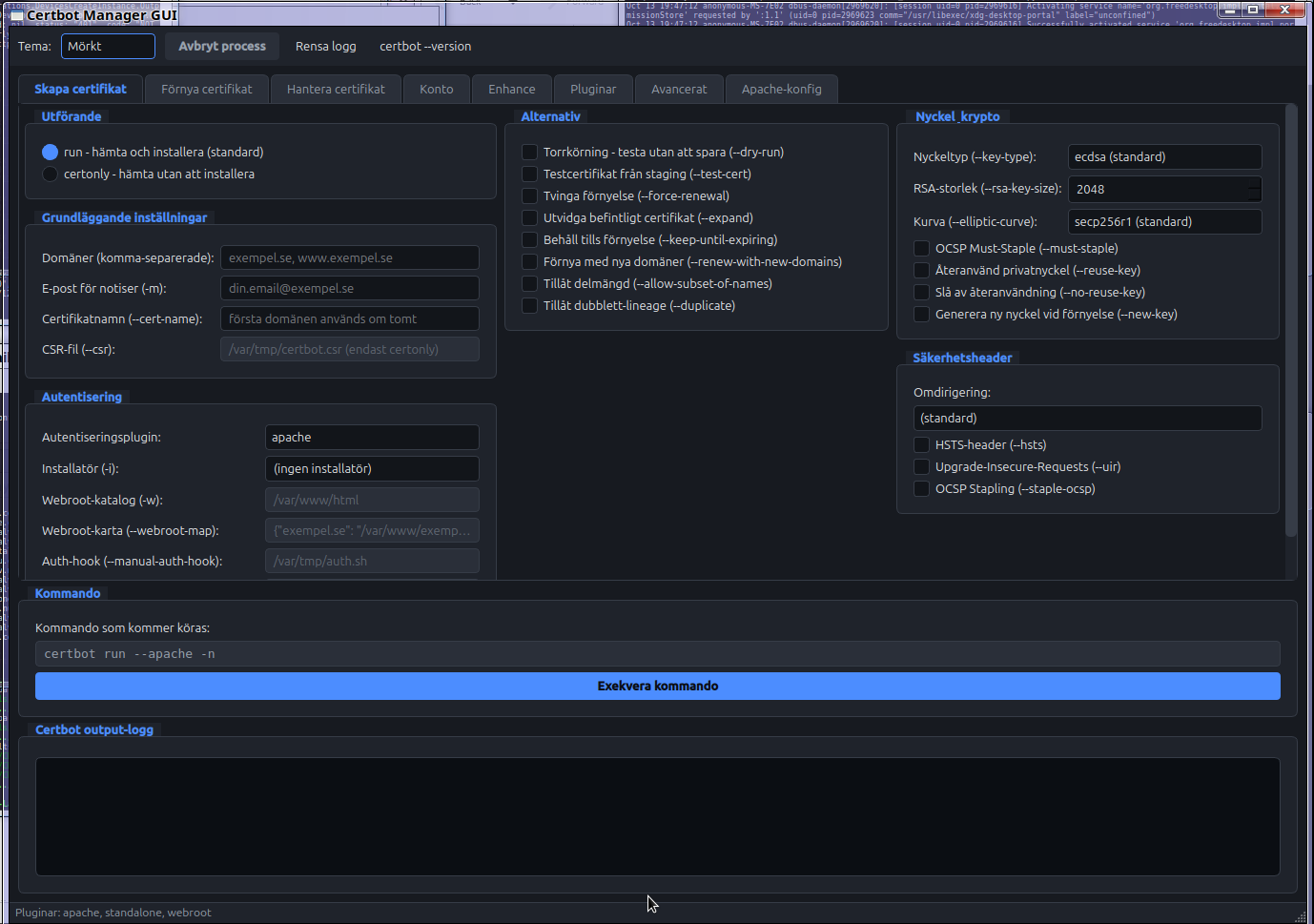1314x924 pixels.
Task: Click the Domäner input field
Action: [350, 257]
